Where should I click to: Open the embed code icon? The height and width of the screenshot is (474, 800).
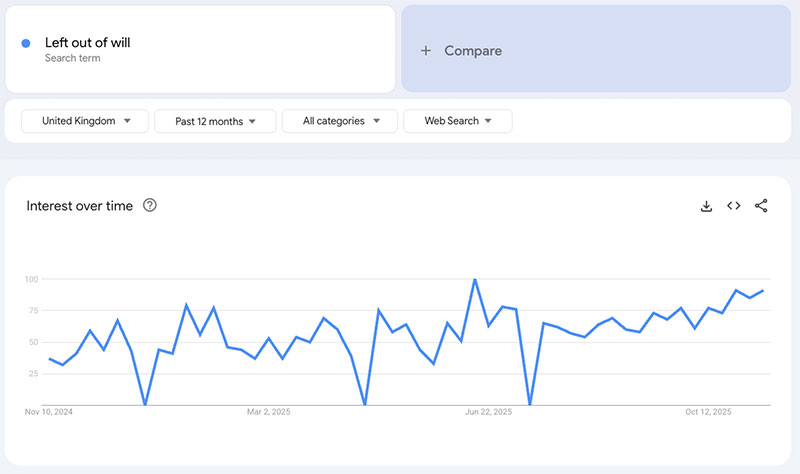[733, 206]
